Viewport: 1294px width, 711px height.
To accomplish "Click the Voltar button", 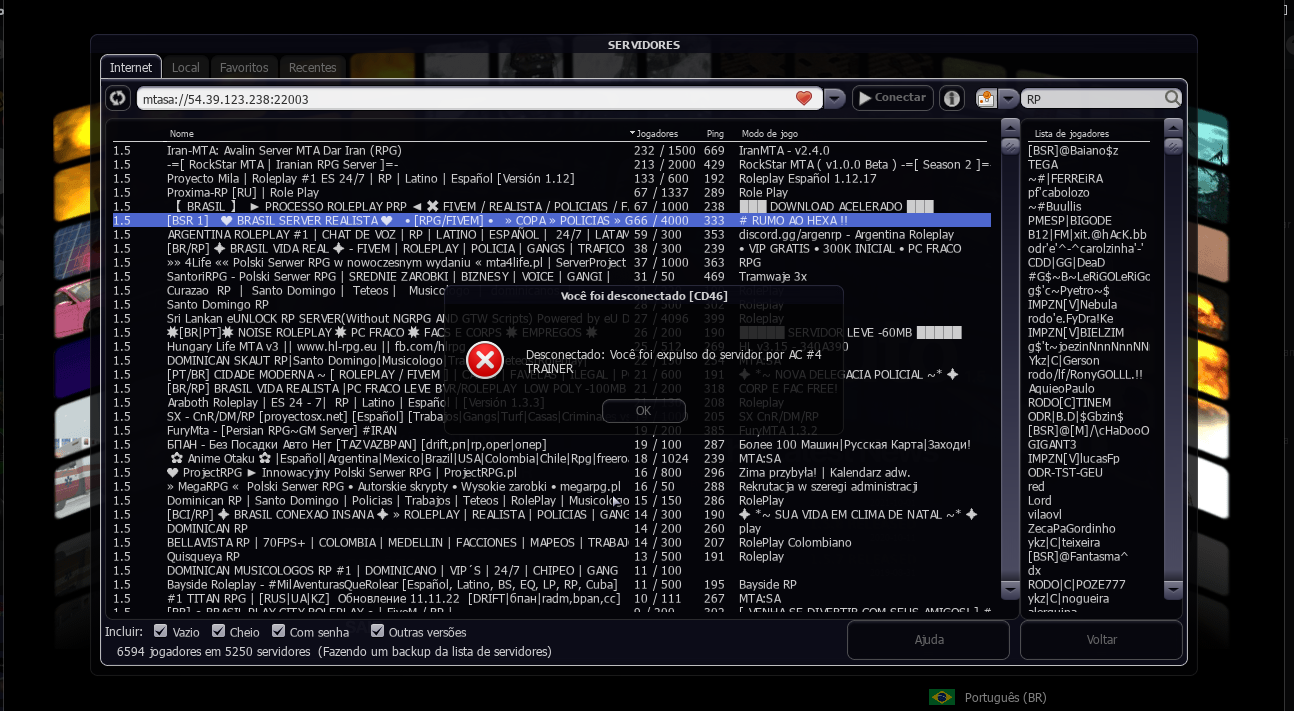I will pyautogui.click(x=1101, y=640).
